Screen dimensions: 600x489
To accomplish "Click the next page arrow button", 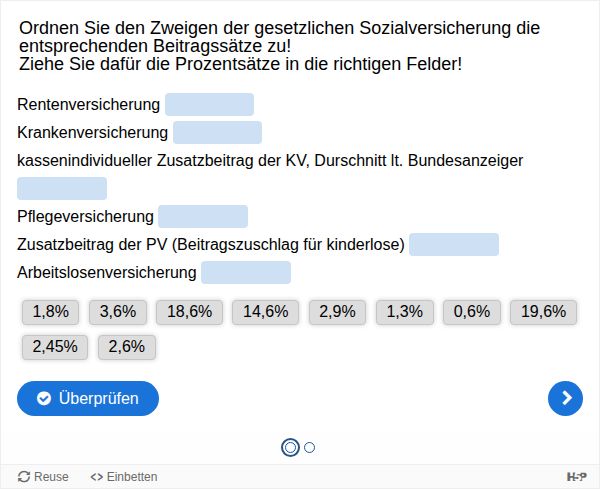I will click(566, 398).
